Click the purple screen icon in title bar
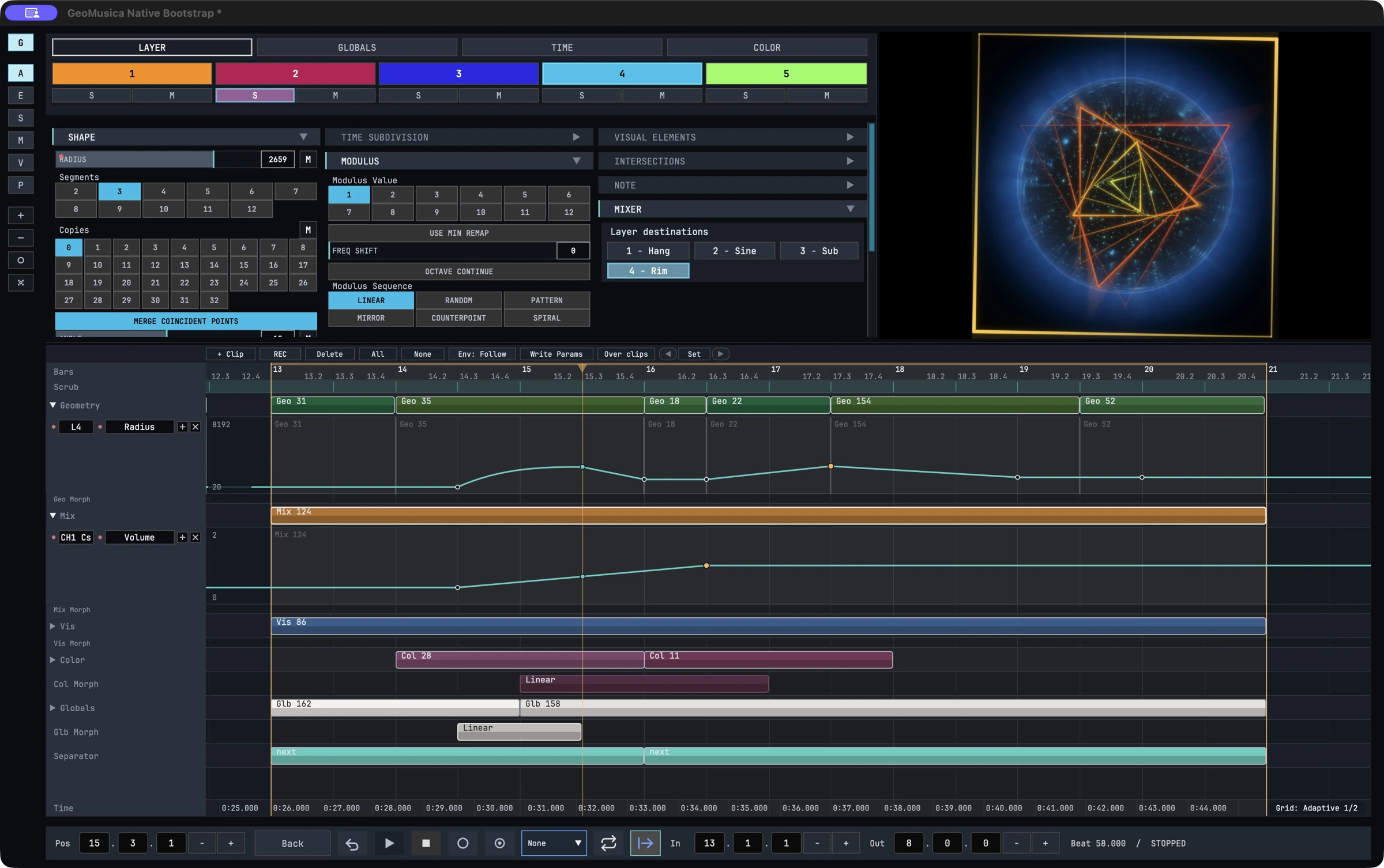 coord(31,13)
